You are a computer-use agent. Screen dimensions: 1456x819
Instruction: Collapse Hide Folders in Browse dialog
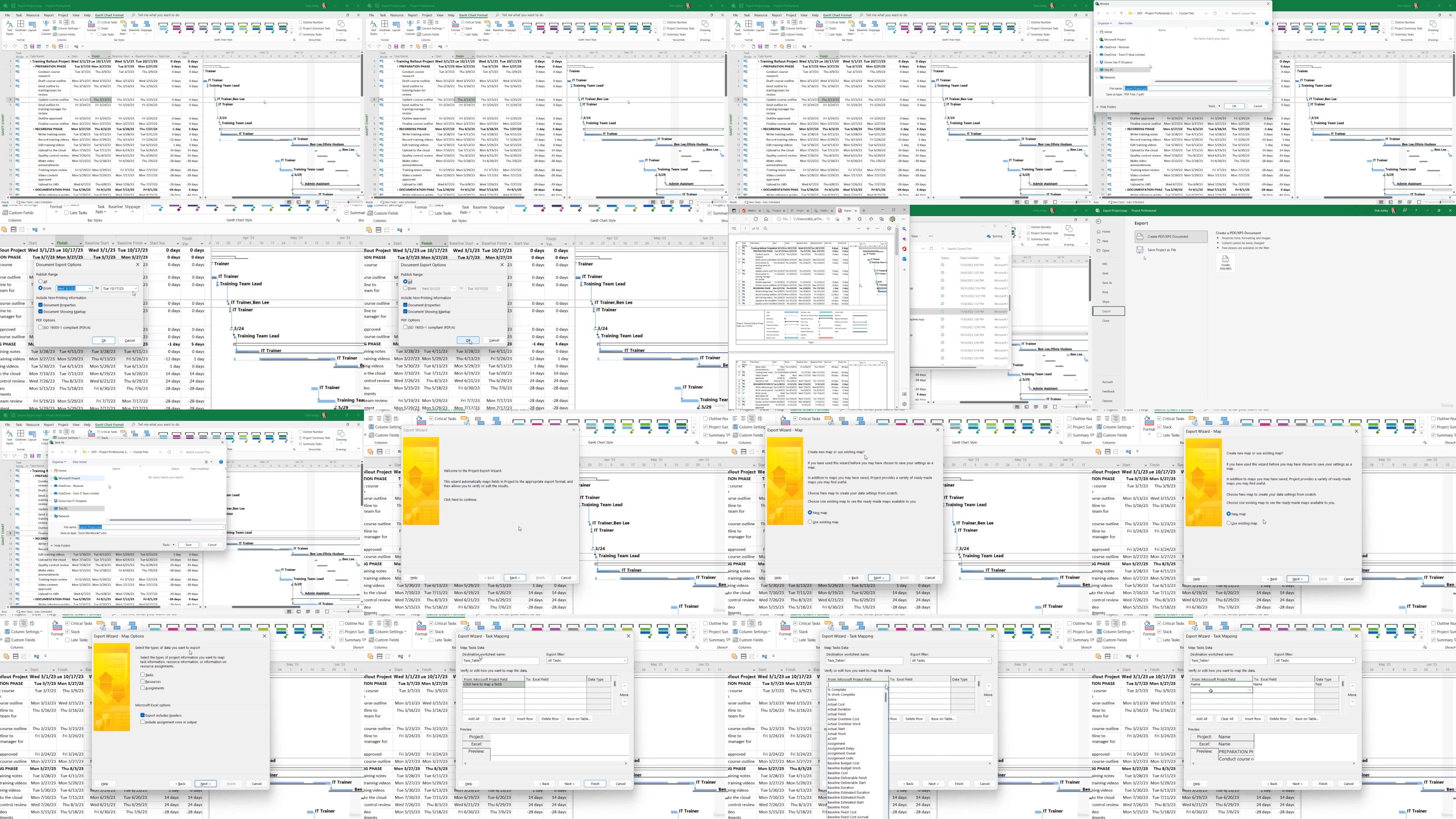1107,106
